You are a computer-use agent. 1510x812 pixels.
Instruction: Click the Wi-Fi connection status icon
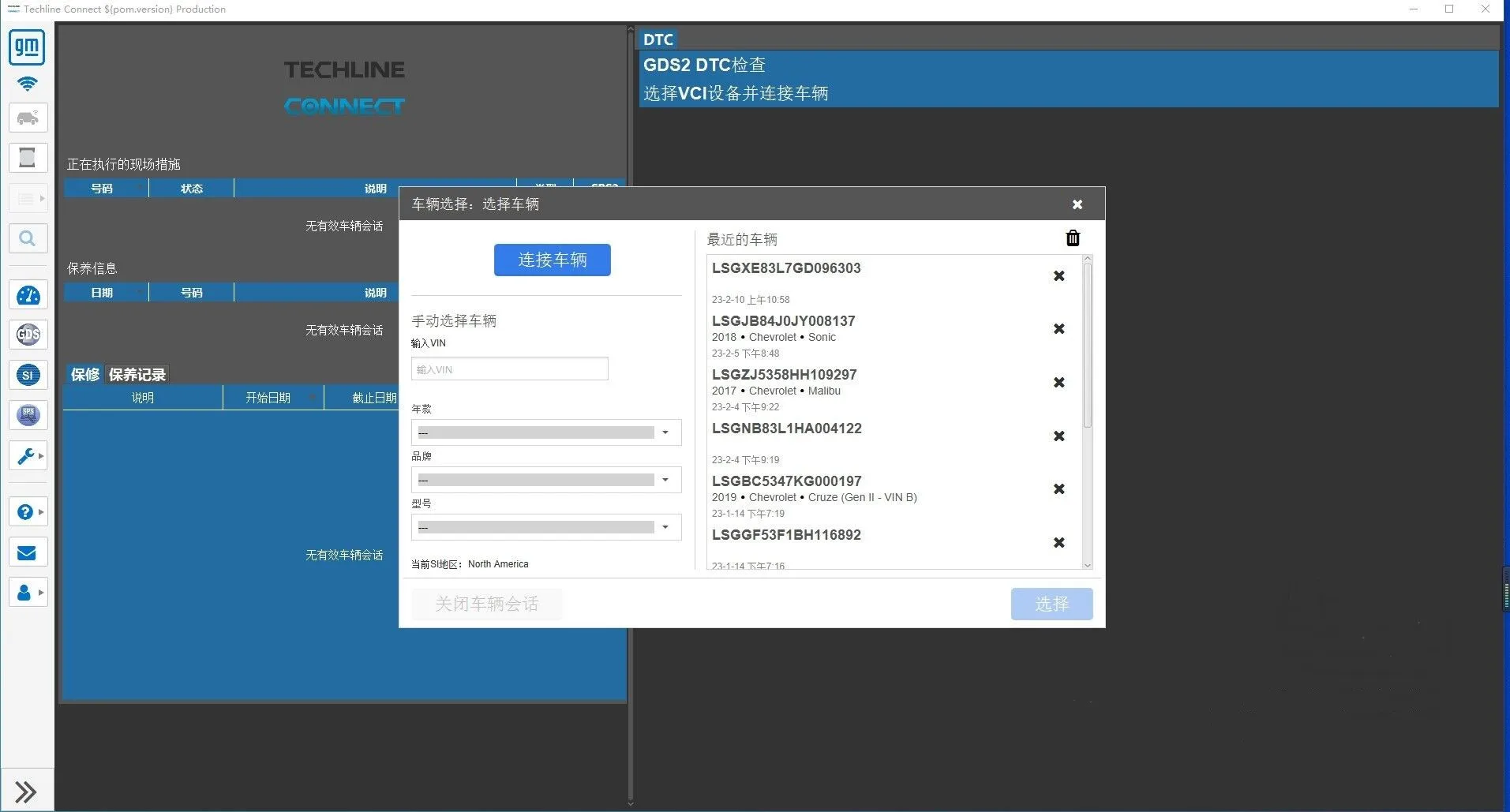pos(28,84)
